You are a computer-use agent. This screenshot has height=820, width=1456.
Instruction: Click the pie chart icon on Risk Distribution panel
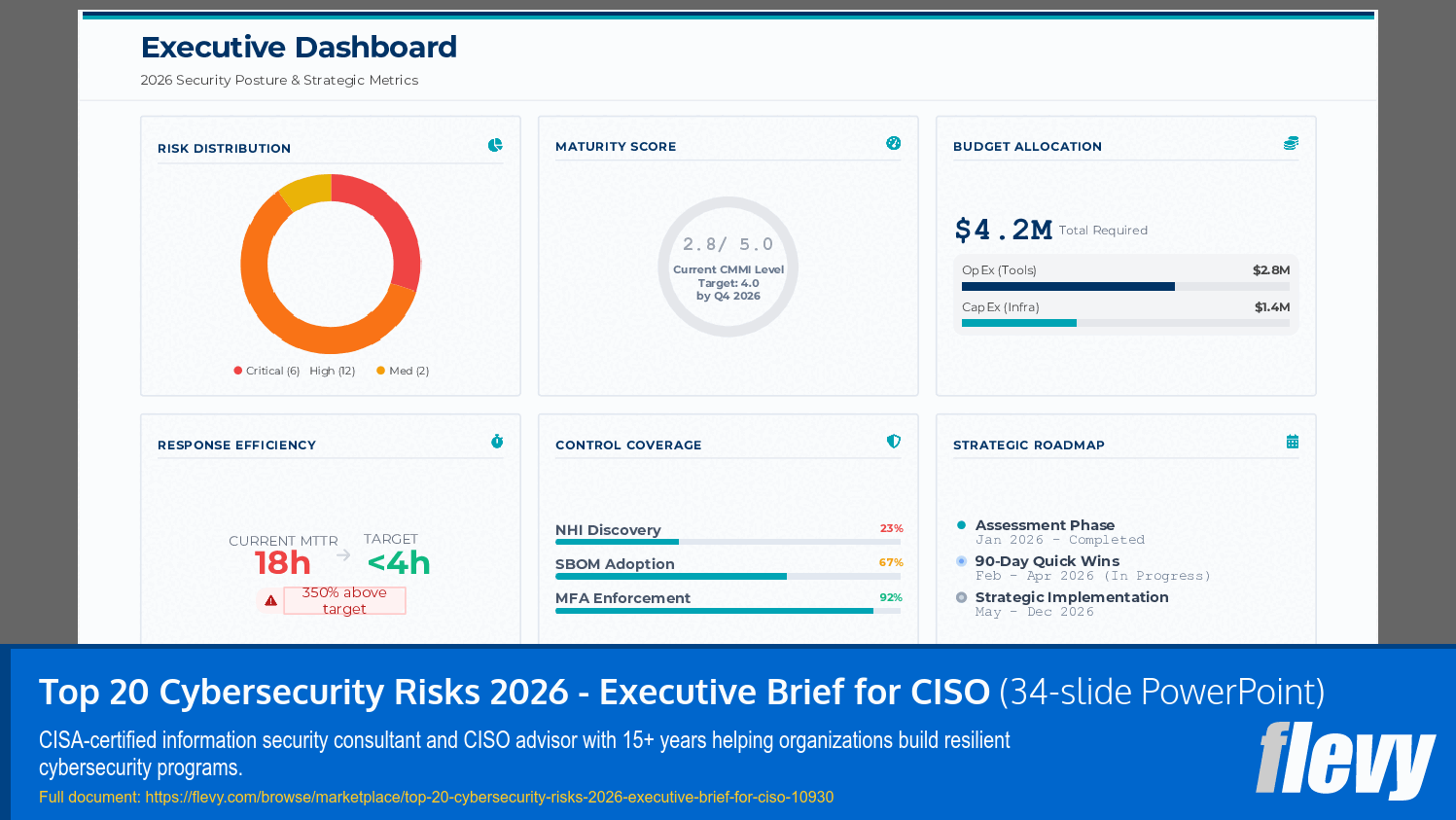[x=496, y=143]
